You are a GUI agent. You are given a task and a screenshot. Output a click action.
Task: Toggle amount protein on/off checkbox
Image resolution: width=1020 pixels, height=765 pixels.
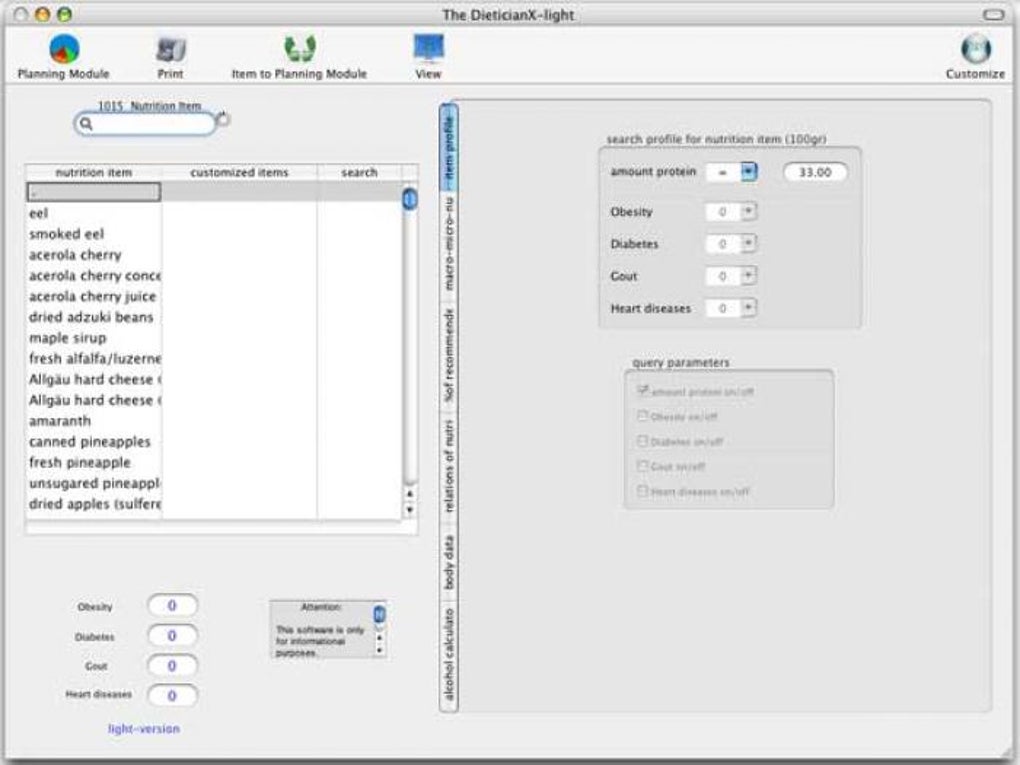[x=643, y=390]
